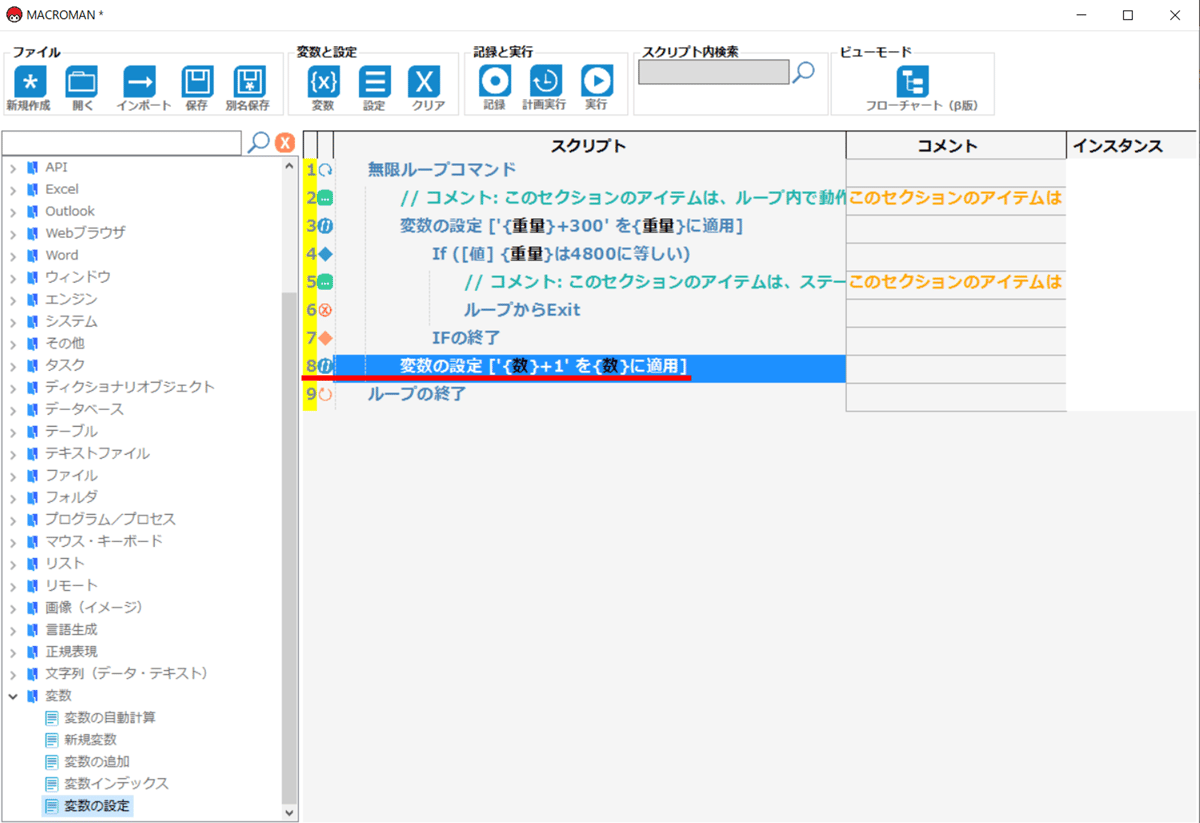Select the IFの終了 line
This screenshot has width=1200, height=823.
pyautogui.click(x=466, y=338)
